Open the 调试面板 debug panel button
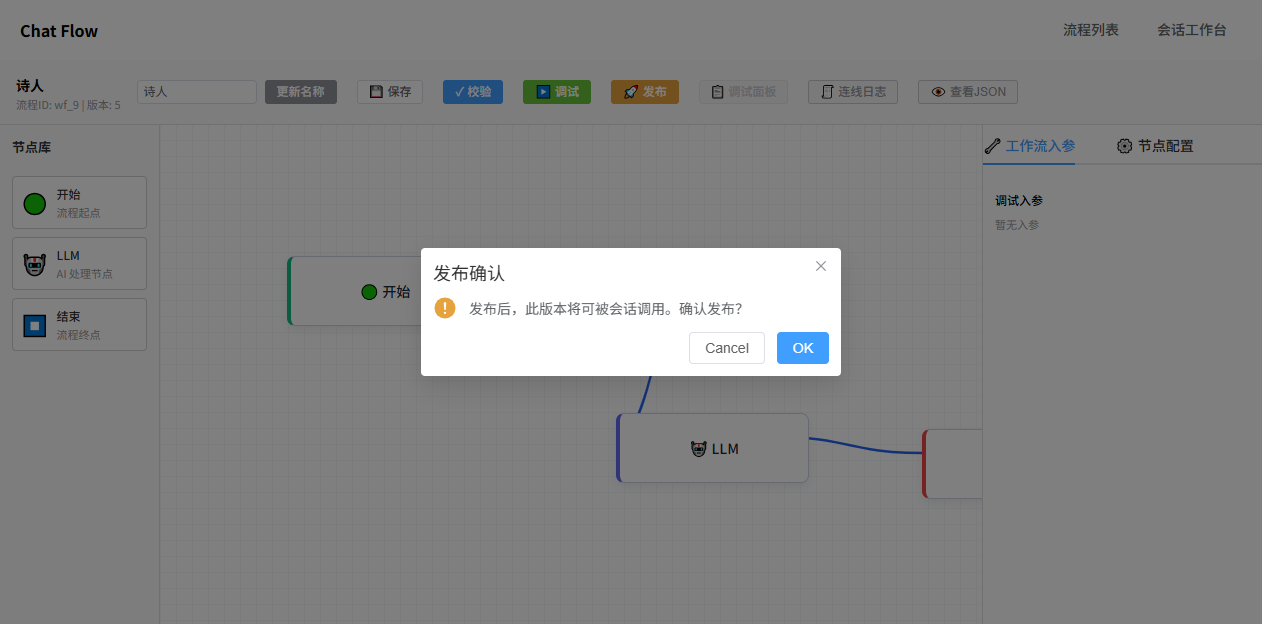 (x=743, y=92)
